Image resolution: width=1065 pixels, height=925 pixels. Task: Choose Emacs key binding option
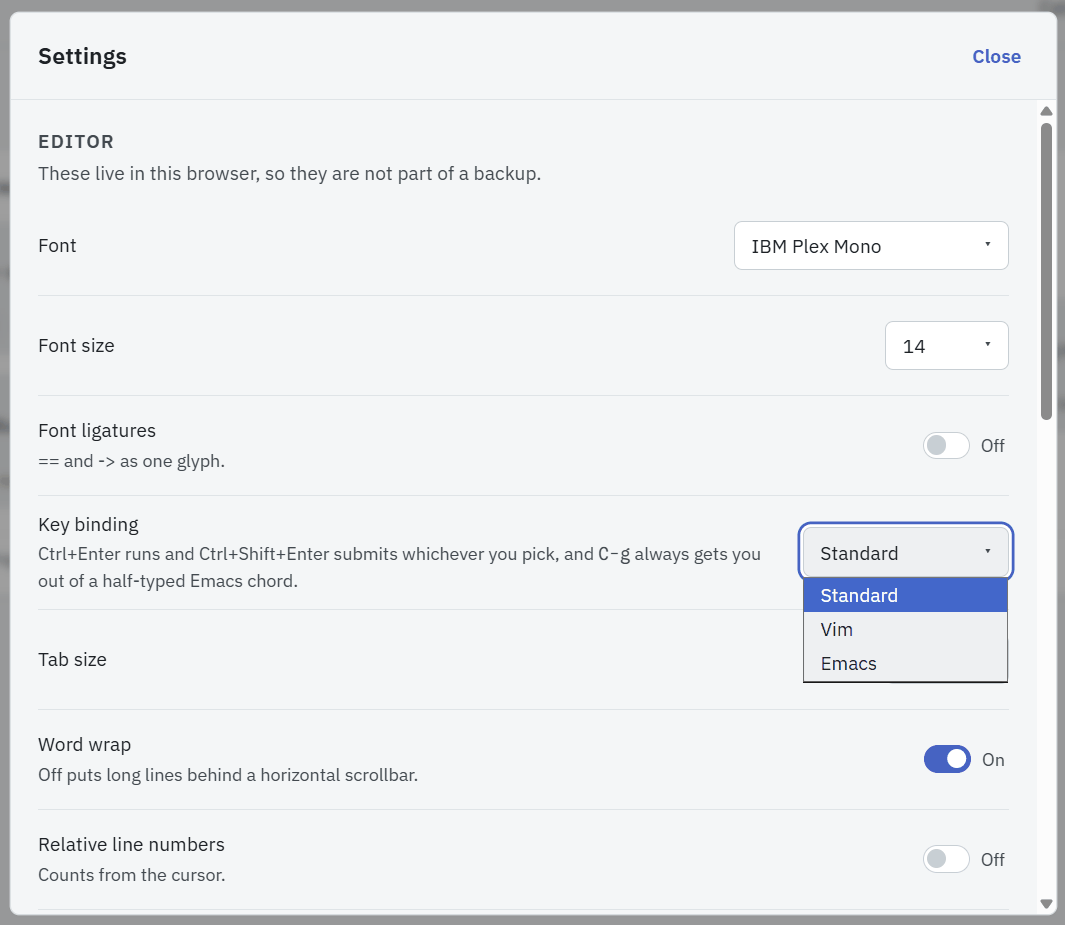click(x=905, y=664)
